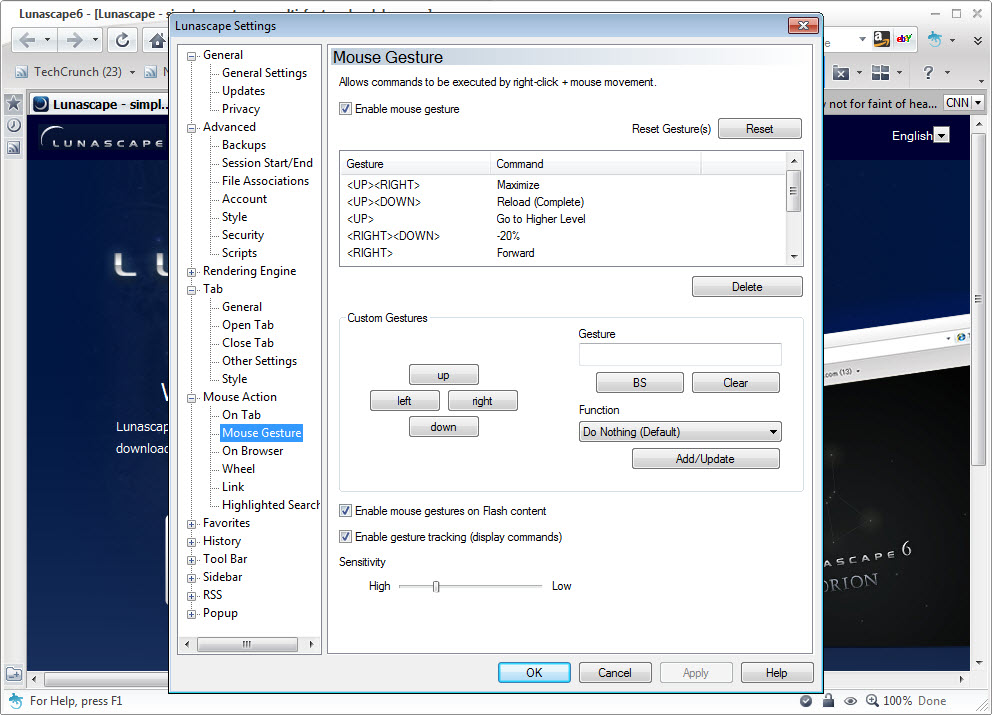
Task: Click the settings tree horizontal scrollbar
Action: pyautogui.click(x=247, y=644)
